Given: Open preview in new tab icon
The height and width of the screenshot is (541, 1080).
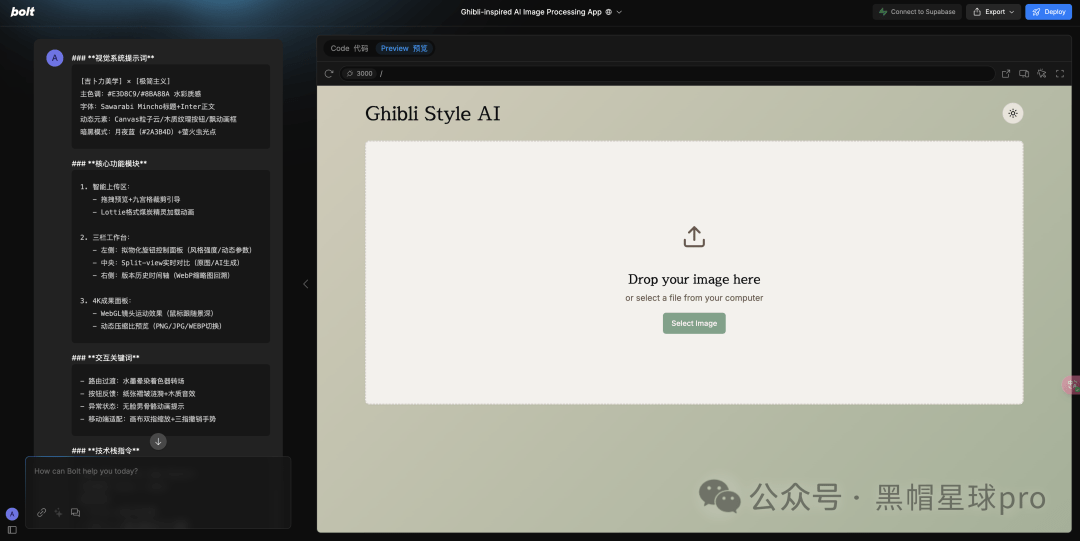Looking at the screenshot, I should tap(1006, 74).
